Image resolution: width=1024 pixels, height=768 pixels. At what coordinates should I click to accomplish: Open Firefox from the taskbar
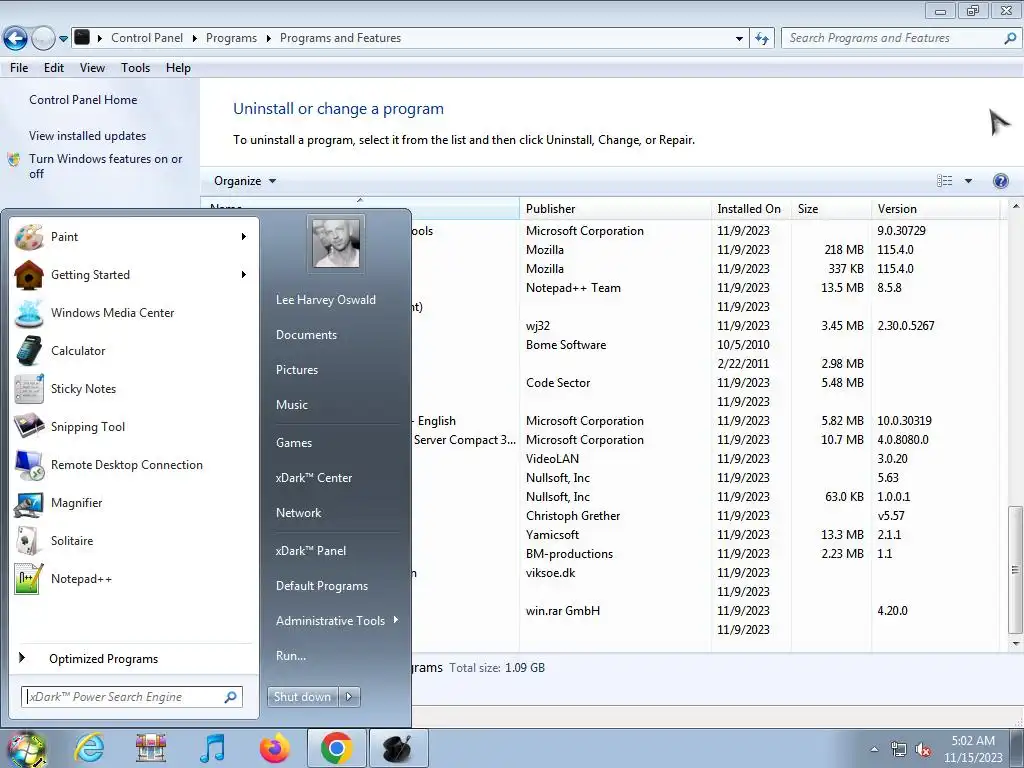click(x=274, y=748)
